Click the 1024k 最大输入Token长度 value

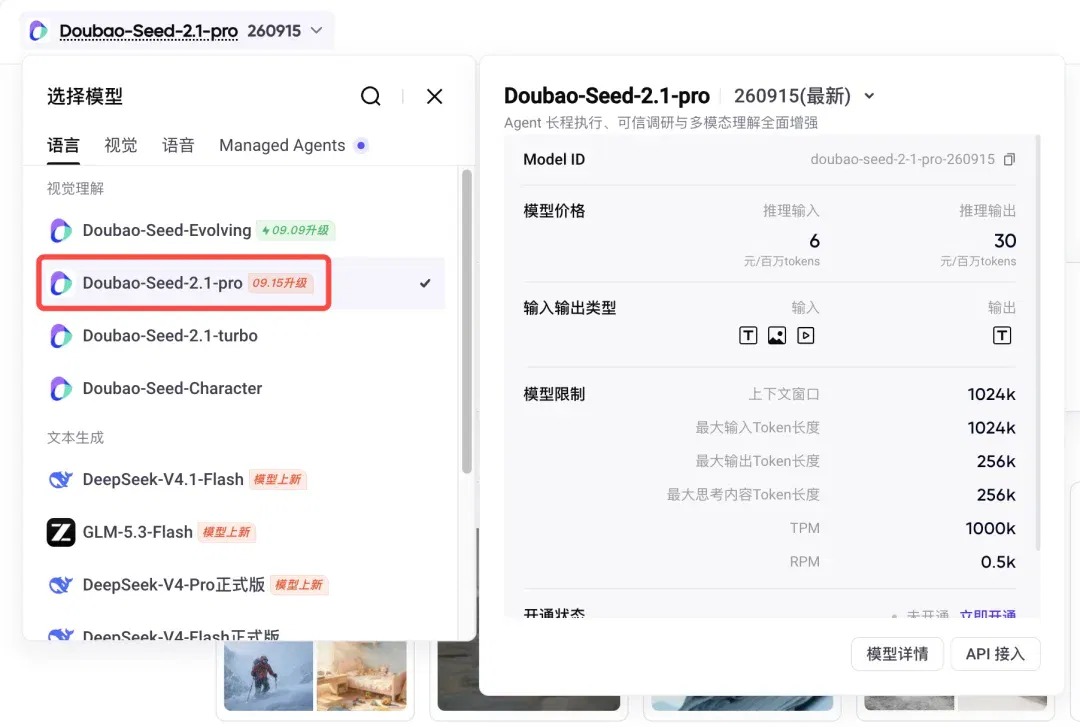(991, 428)
